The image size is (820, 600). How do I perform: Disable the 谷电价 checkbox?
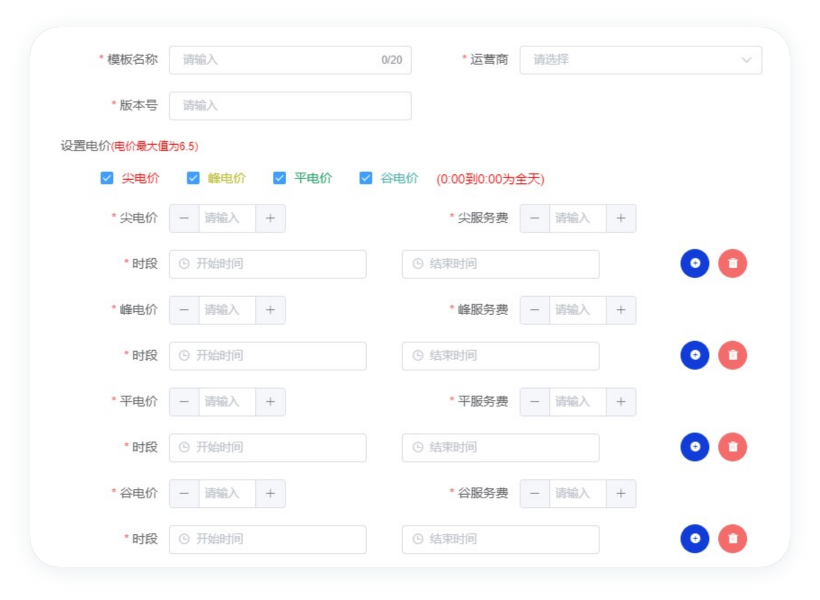pos(366,179)
